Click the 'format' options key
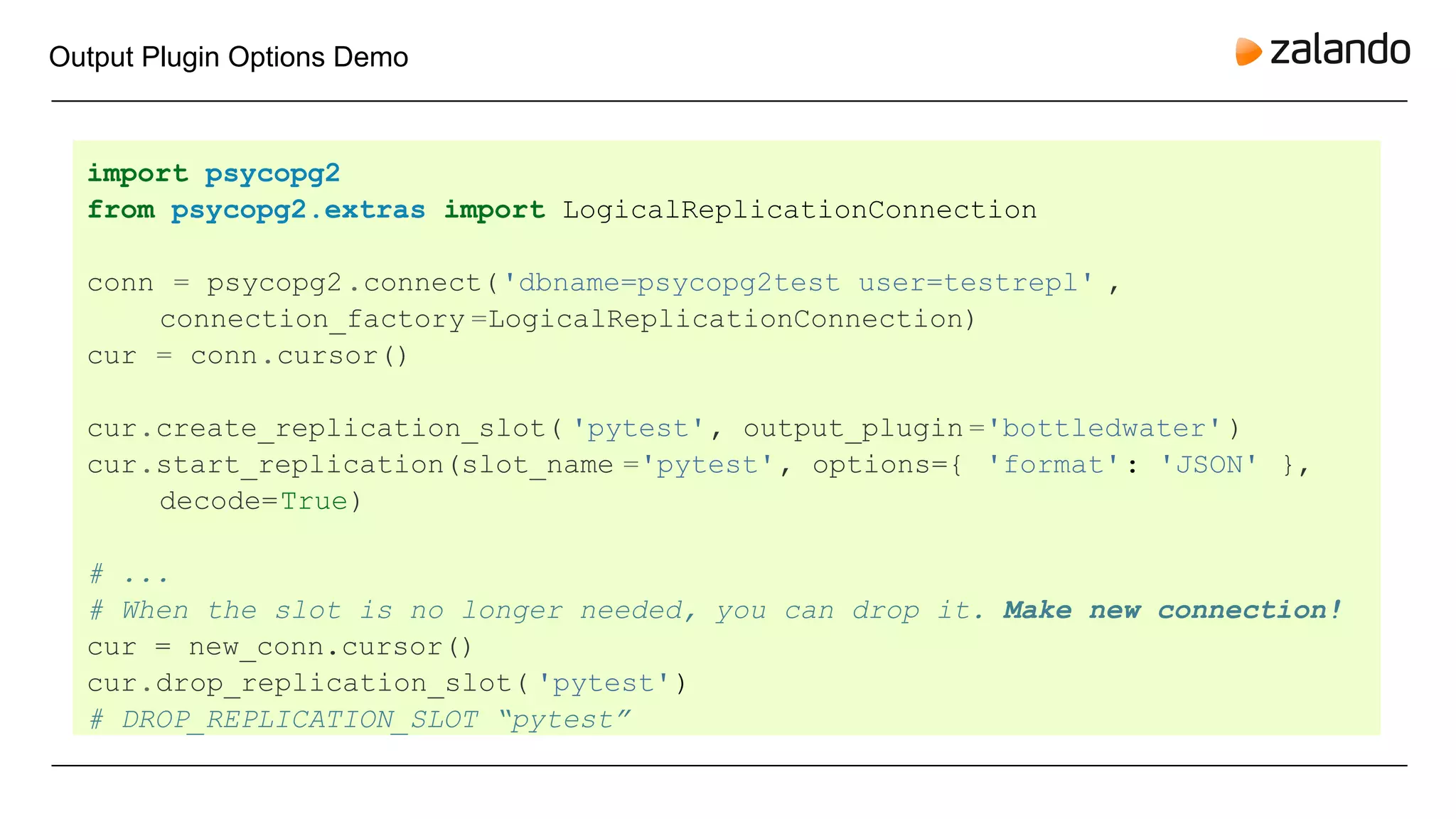The image size is (1456, 819). point(1054,465)
